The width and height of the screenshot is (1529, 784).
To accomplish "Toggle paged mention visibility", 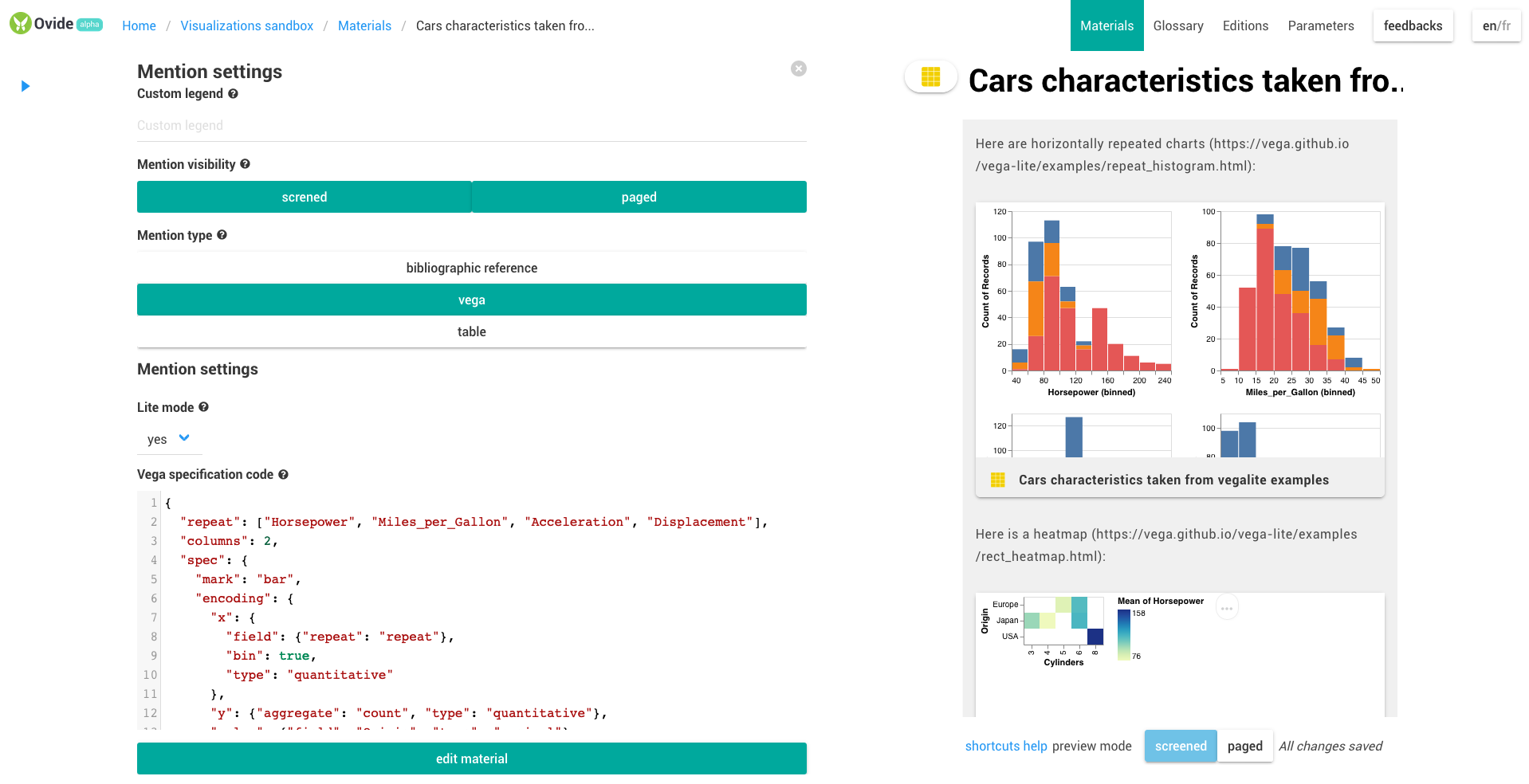I will coord(639,197).
